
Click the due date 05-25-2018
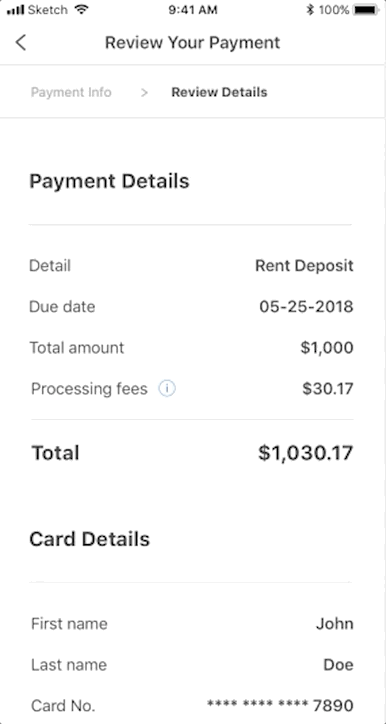click(306, 307)
